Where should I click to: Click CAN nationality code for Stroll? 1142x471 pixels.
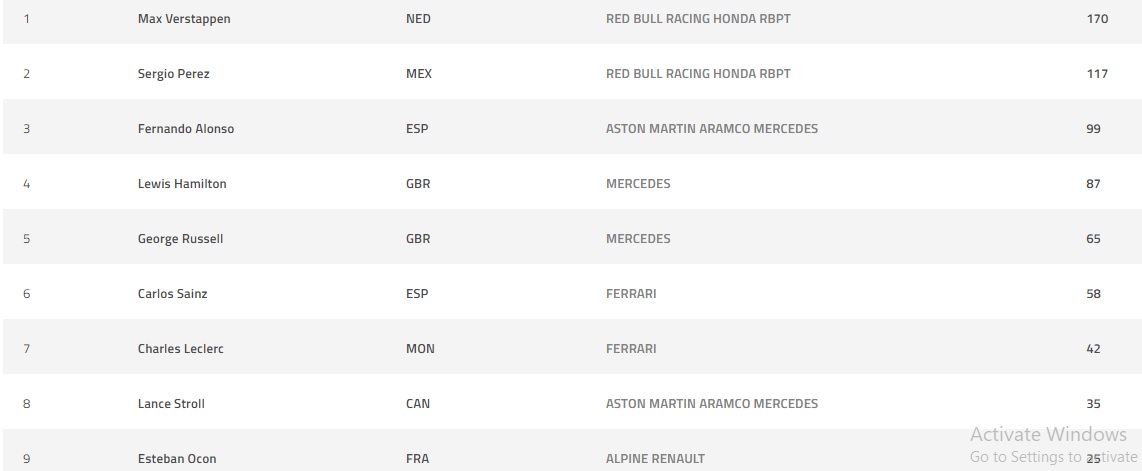click(x=418, y=404)
